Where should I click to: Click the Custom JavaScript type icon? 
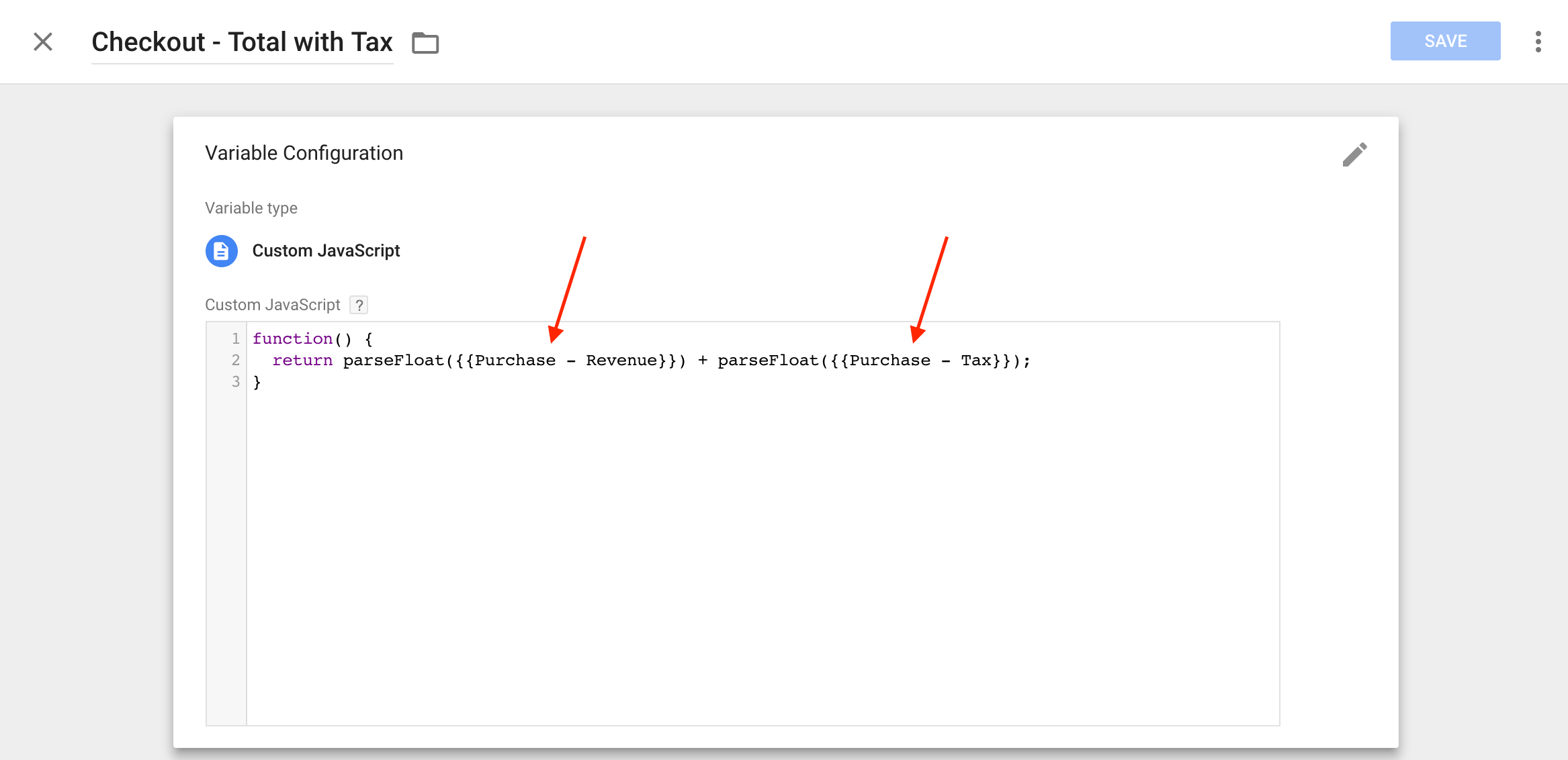221,251
